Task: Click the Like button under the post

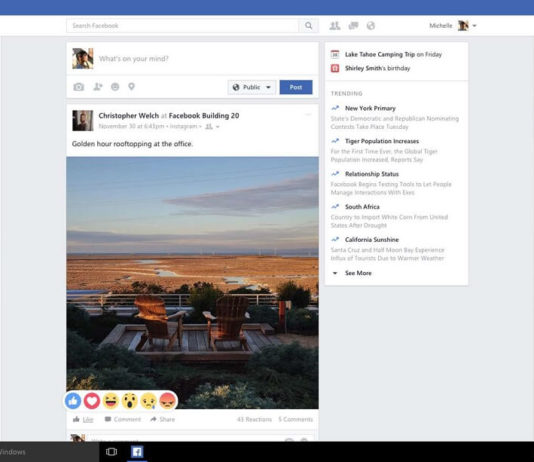Action: (83, 419)
